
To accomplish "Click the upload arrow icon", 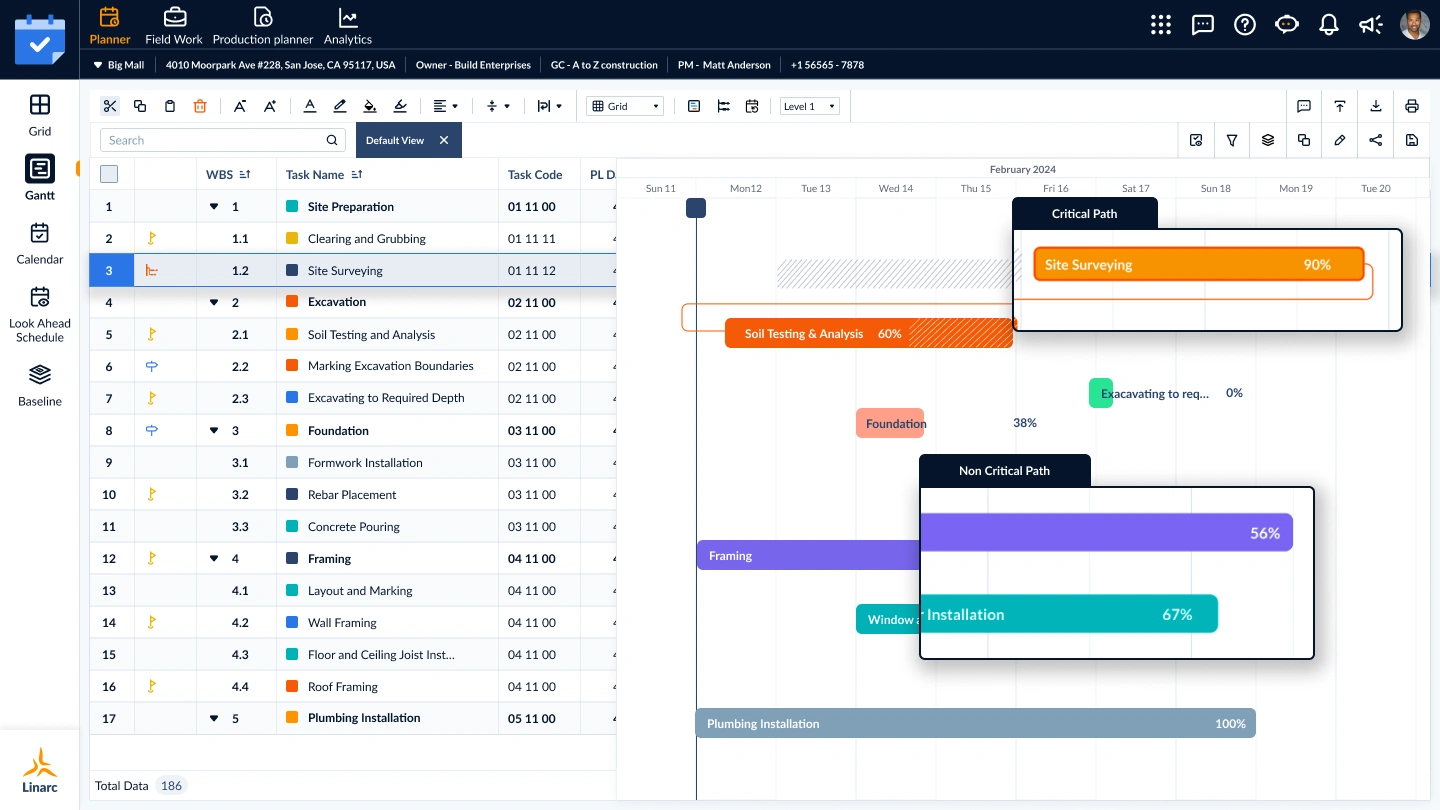I will tap(1340, 106).
